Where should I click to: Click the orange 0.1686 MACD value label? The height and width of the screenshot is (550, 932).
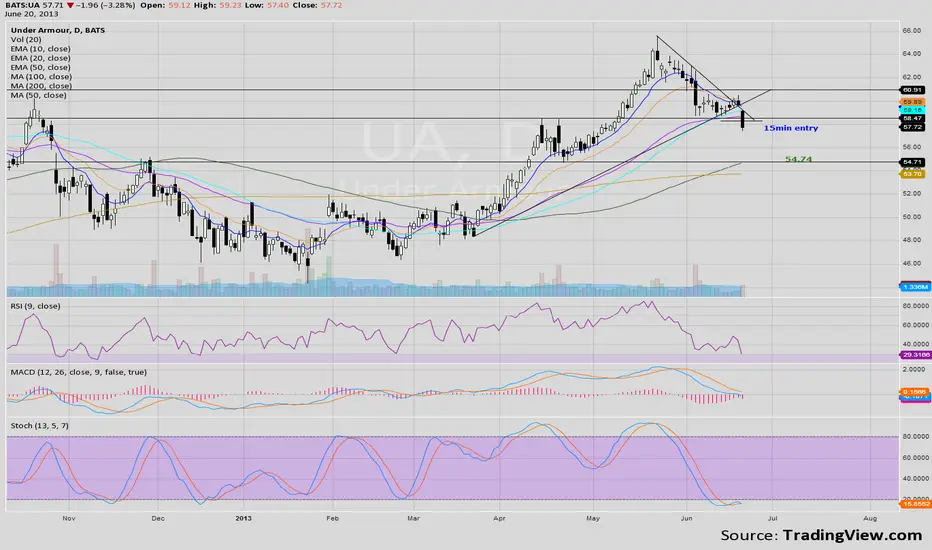(915, 392)
